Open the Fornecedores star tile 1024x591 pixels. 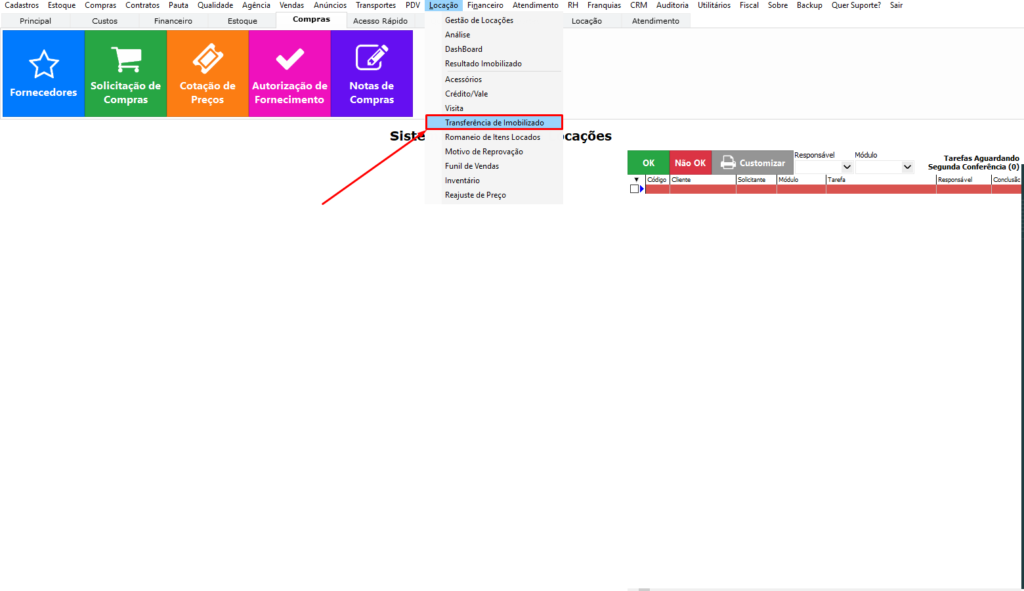(x=43, y=73)
